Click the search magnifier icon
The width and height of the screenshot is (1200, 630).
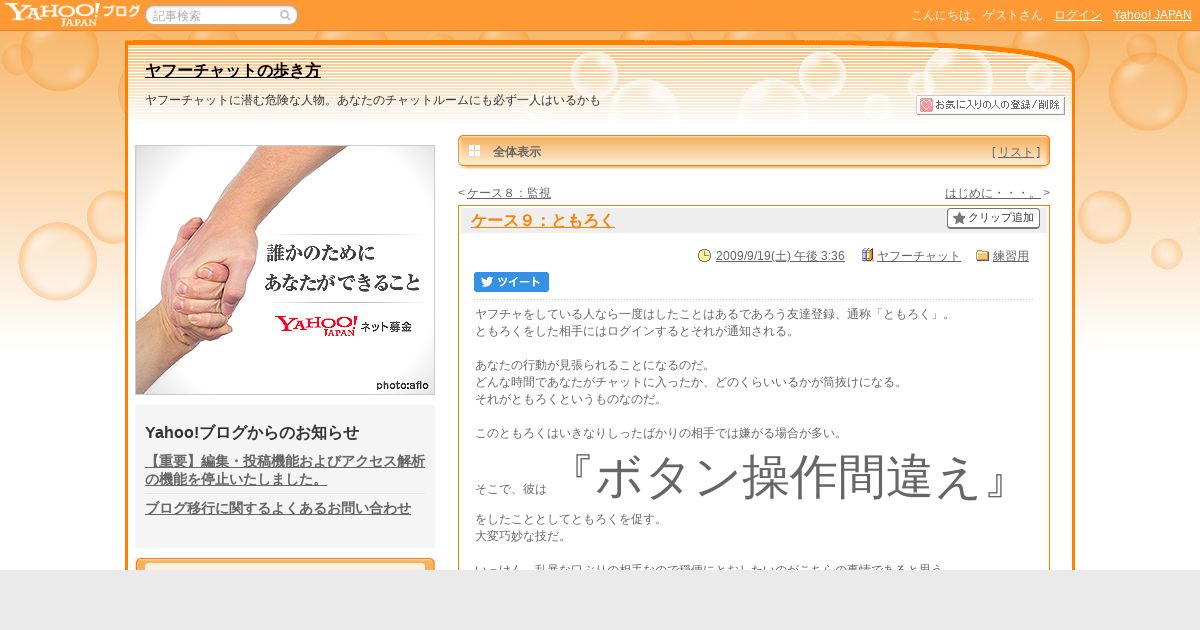point(285,16)
